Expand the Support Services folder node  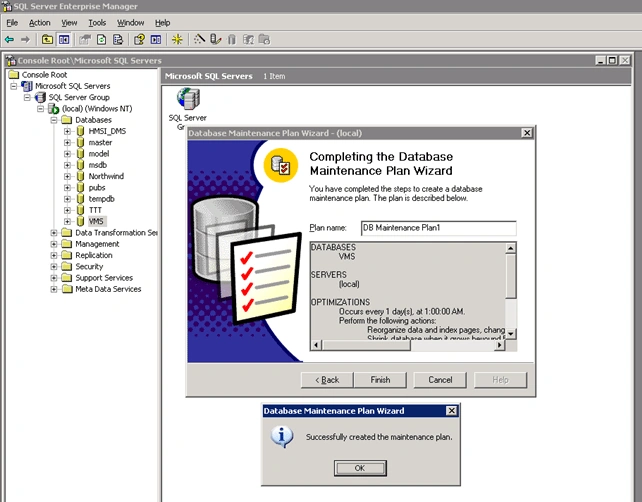tap(54, 278)
